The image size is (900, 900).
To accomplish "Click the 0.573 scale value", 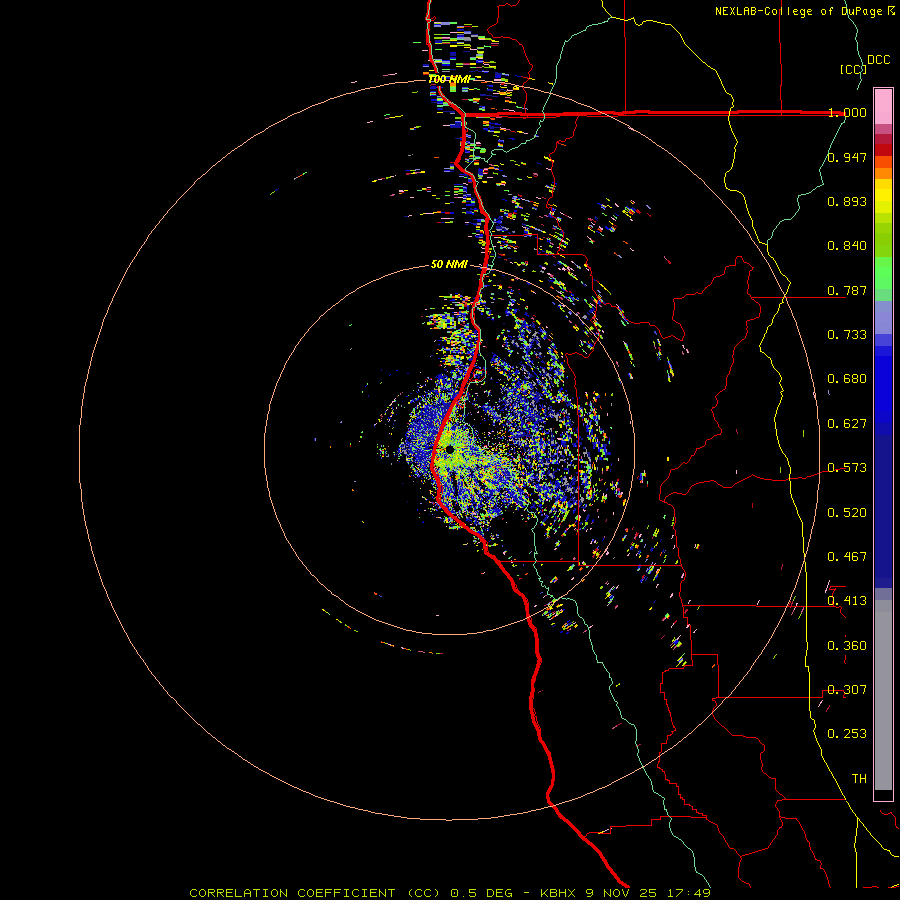I will coord(847,468).
